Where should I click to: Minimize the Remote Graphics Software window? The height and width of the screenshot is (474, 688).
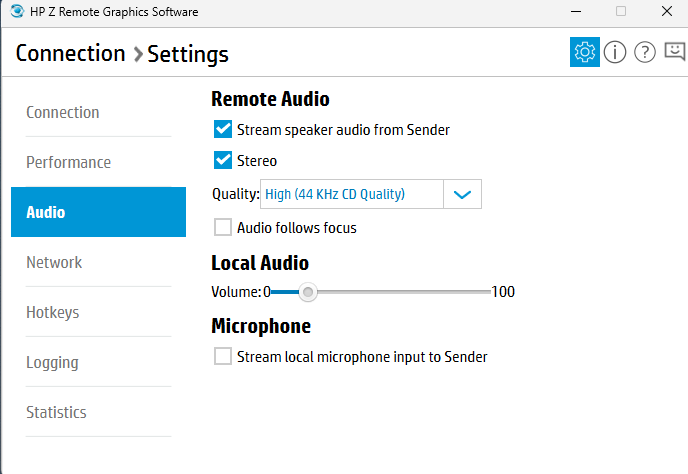(x=576, y=11)
